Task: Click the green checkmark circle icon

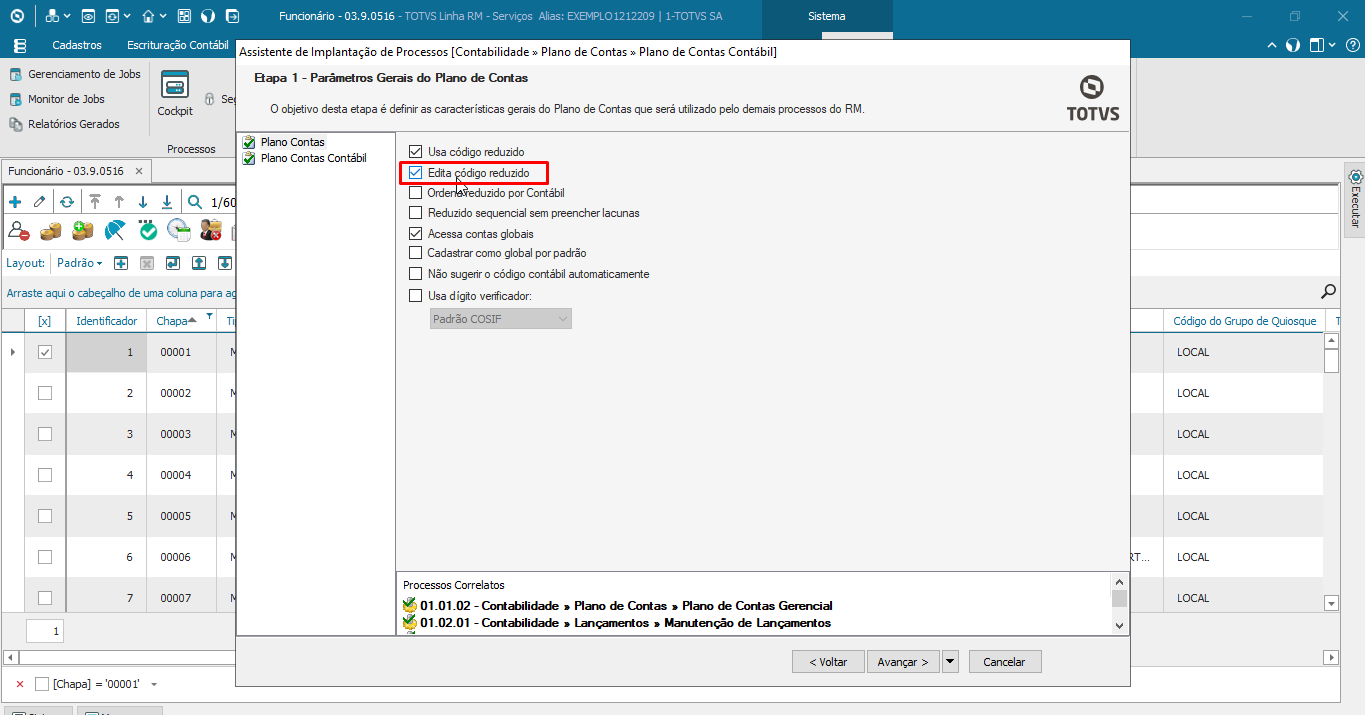Action: (148, 231)
